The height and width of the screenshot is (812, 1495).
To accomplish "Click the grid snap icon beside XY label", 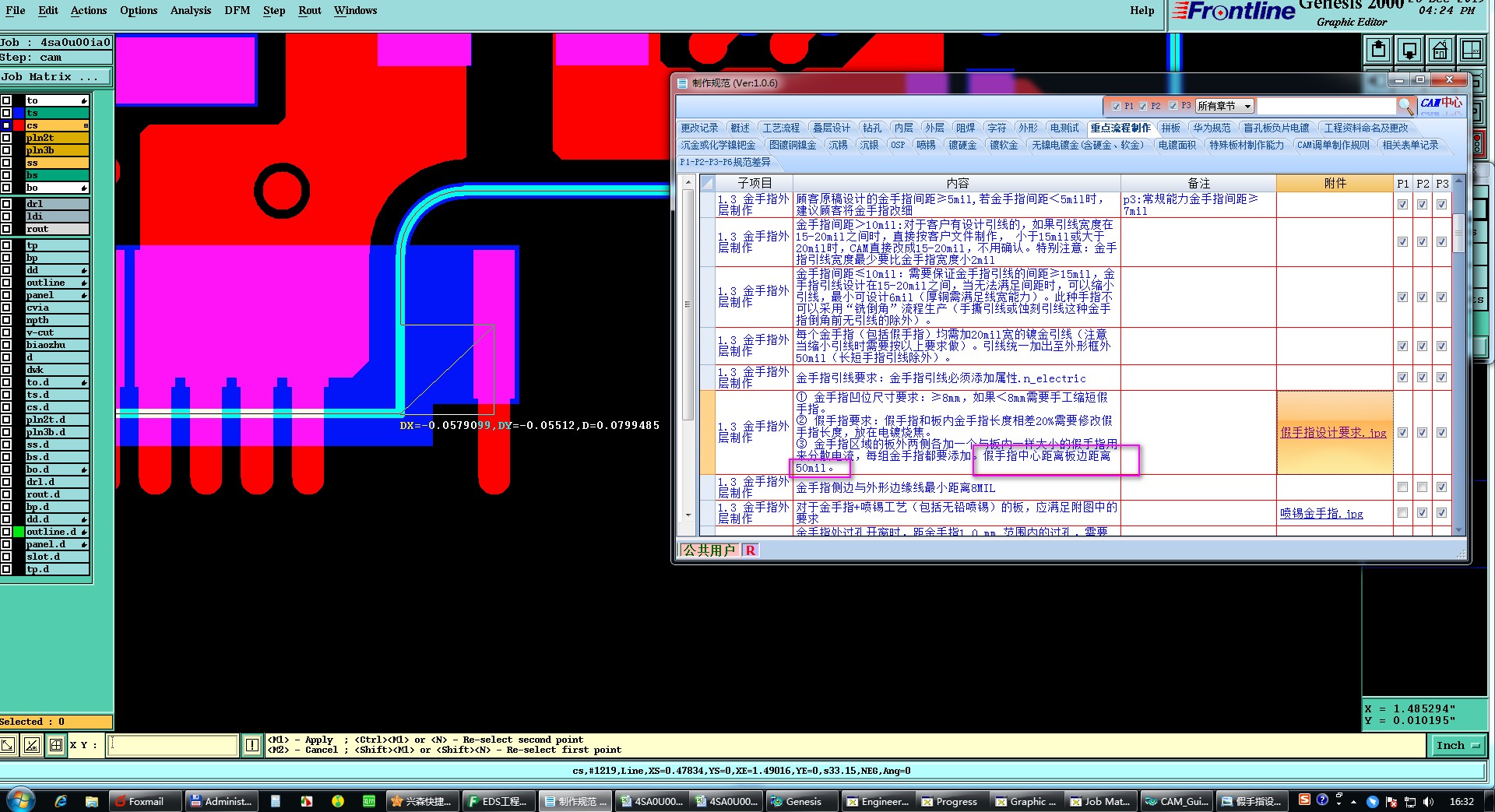I will 56,745.
